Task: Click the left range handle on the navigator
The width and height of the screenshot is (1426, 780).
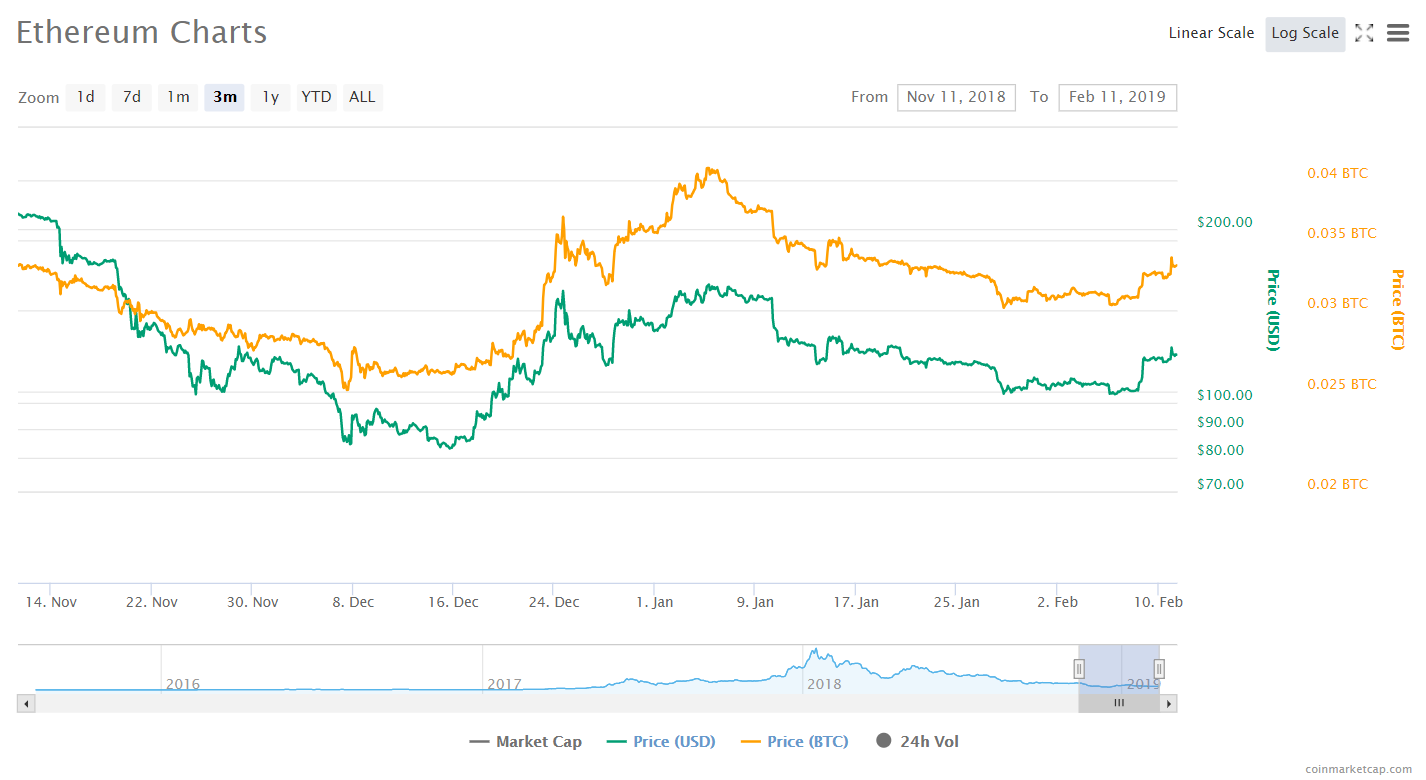Action: point(1079,667)
